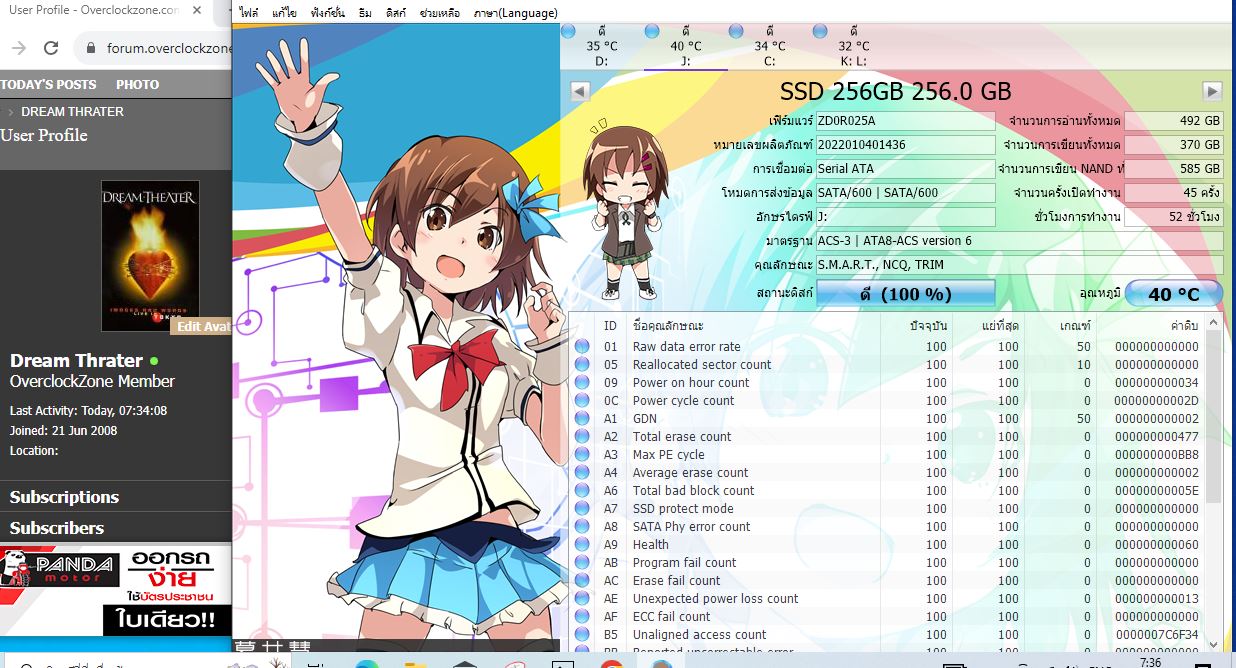The width and height of the screenshot is (1236, 668).
Task: Reload the browser page
Action: tap(51, 48)
